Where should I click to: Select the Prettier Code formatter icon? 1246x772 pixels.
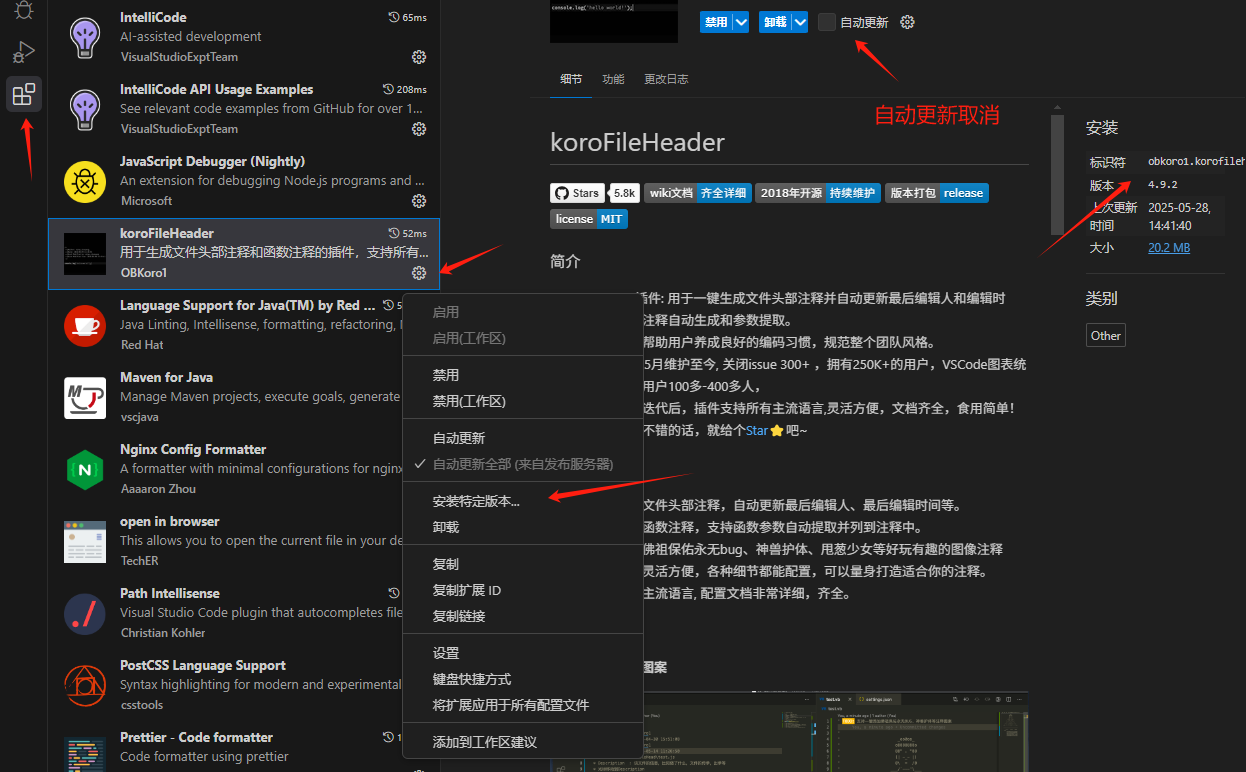coord(85,755)
